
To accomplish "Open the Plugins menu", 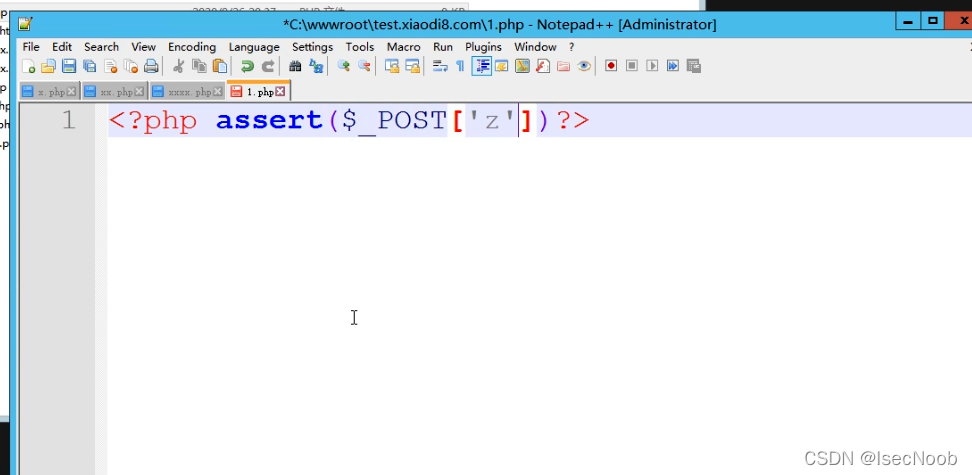I will 484,47.
